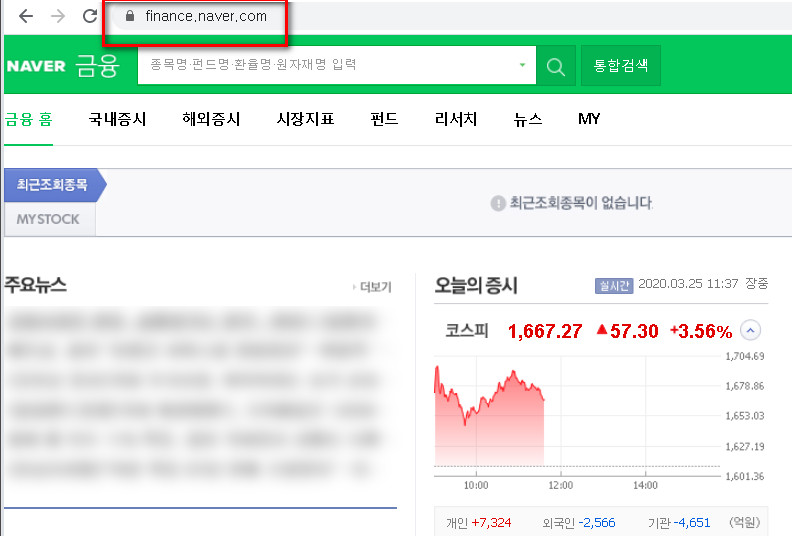Click the 오늘의 증시 heading

(x=476, y=285)
